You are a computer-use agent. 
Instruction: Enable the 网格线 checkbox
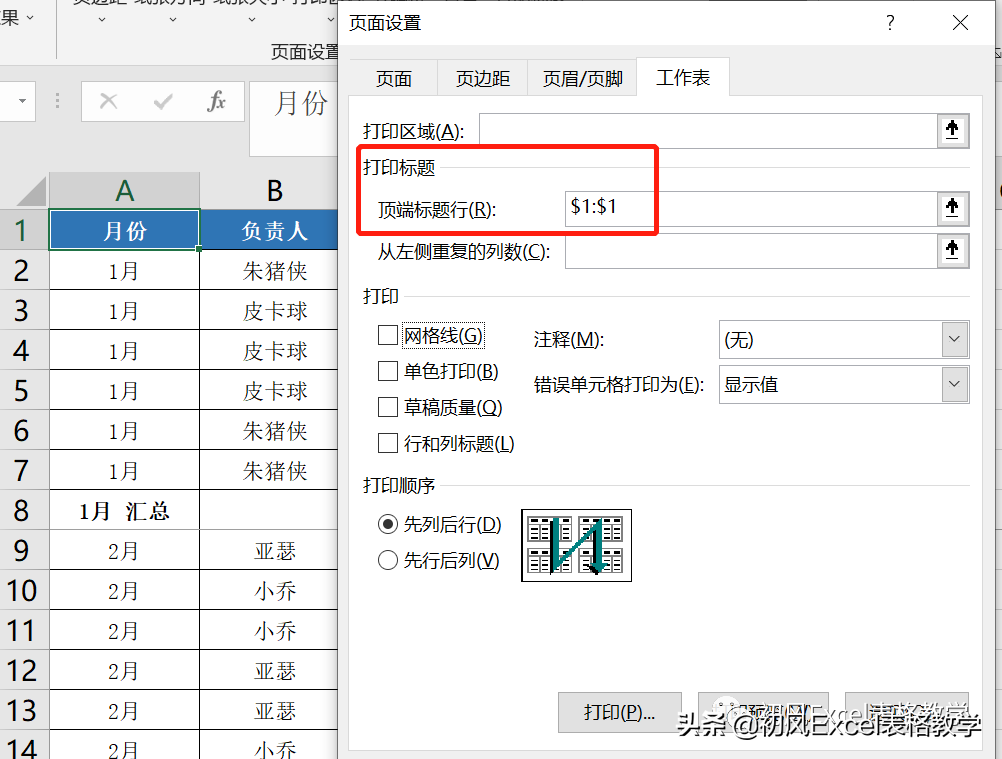(x=388, y=335)
